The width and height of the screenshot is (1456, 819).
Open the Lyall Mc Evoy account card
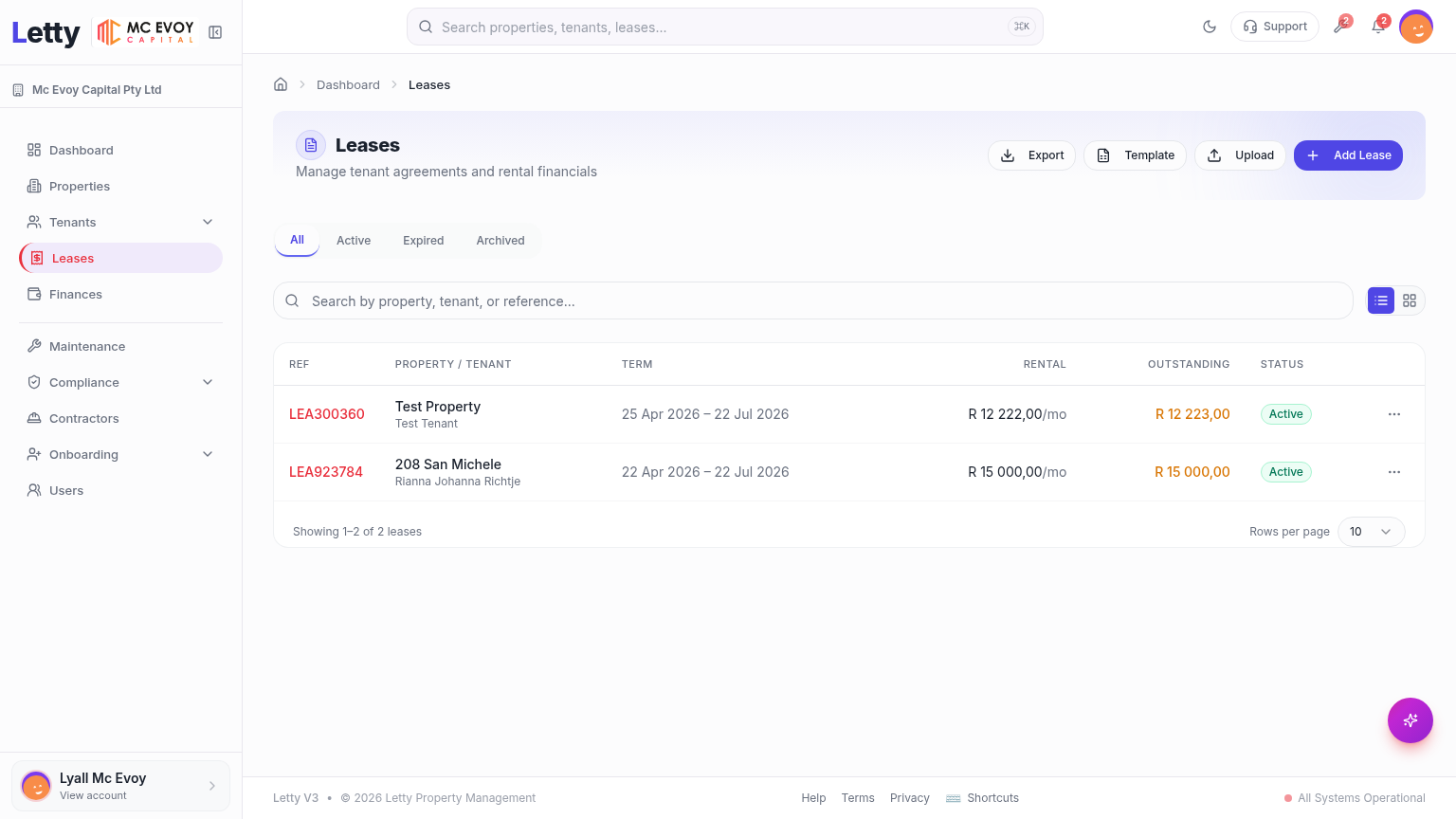[120, 786]
